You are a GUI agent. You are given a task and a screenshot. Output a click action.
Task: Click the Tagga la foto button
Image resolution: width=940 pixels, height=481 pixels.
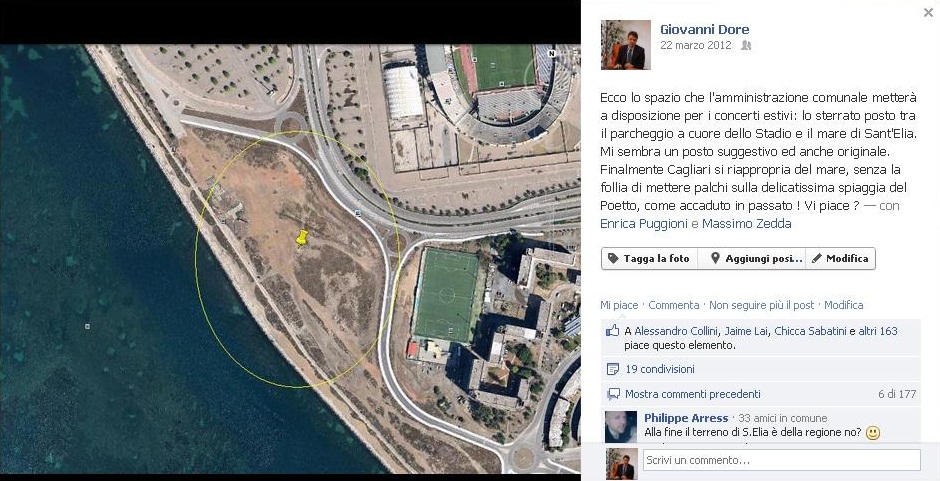tap(649, 258)
